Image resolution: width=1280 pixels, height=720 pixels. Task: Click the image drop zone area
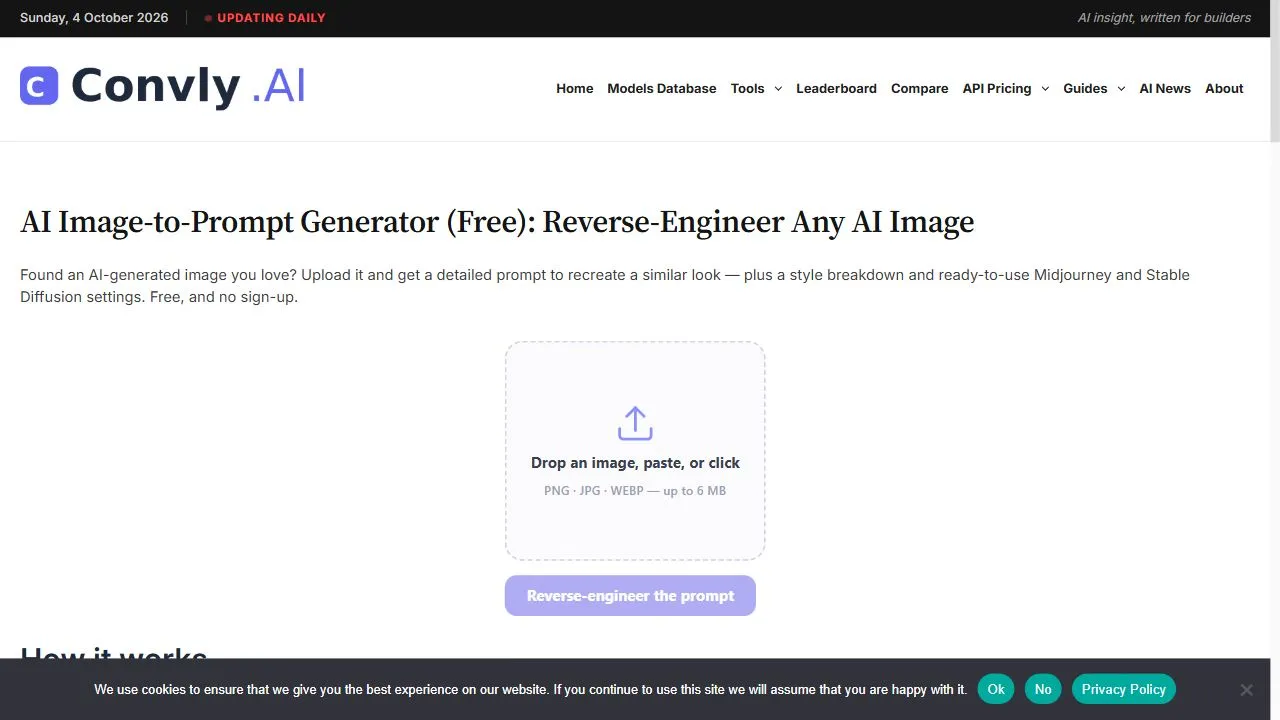635,451
